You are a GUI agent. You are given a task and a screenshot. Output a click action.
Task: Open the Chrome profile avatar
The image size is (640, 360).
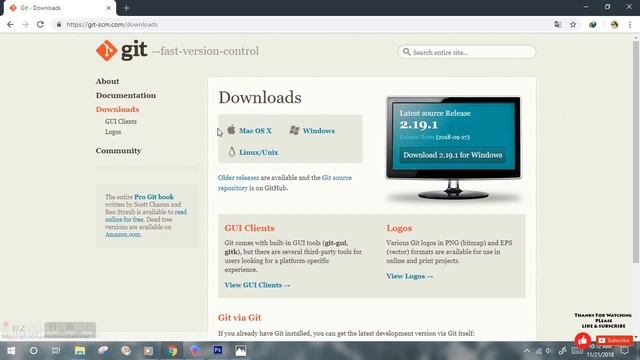[614, 24]
